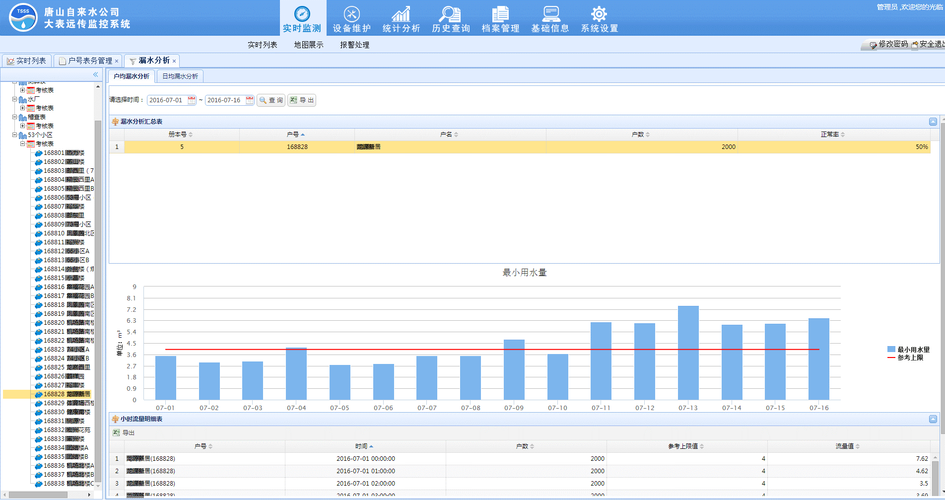Select the 漏水分析 tab
This screenshot has width=945, height=500.
click(154, 61)
